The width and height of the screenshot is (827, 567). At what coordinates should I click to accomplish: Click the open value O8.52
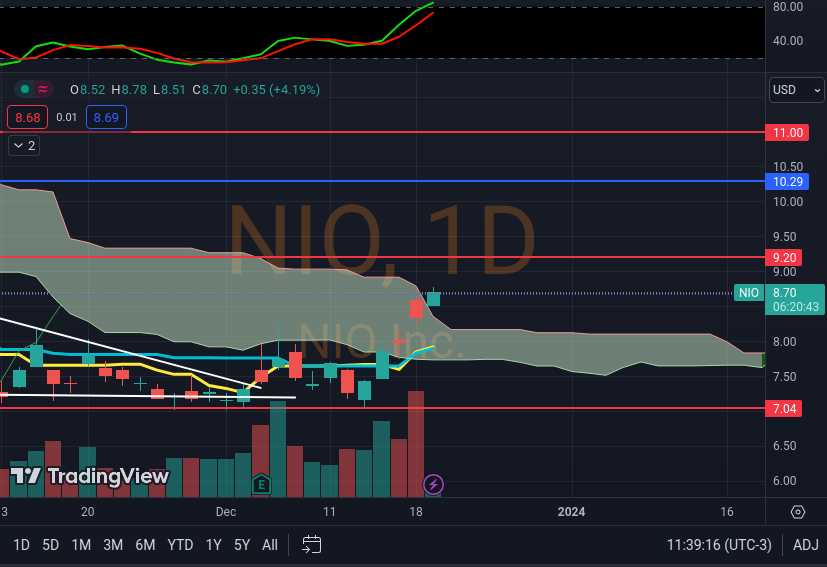tap(88, 90)
